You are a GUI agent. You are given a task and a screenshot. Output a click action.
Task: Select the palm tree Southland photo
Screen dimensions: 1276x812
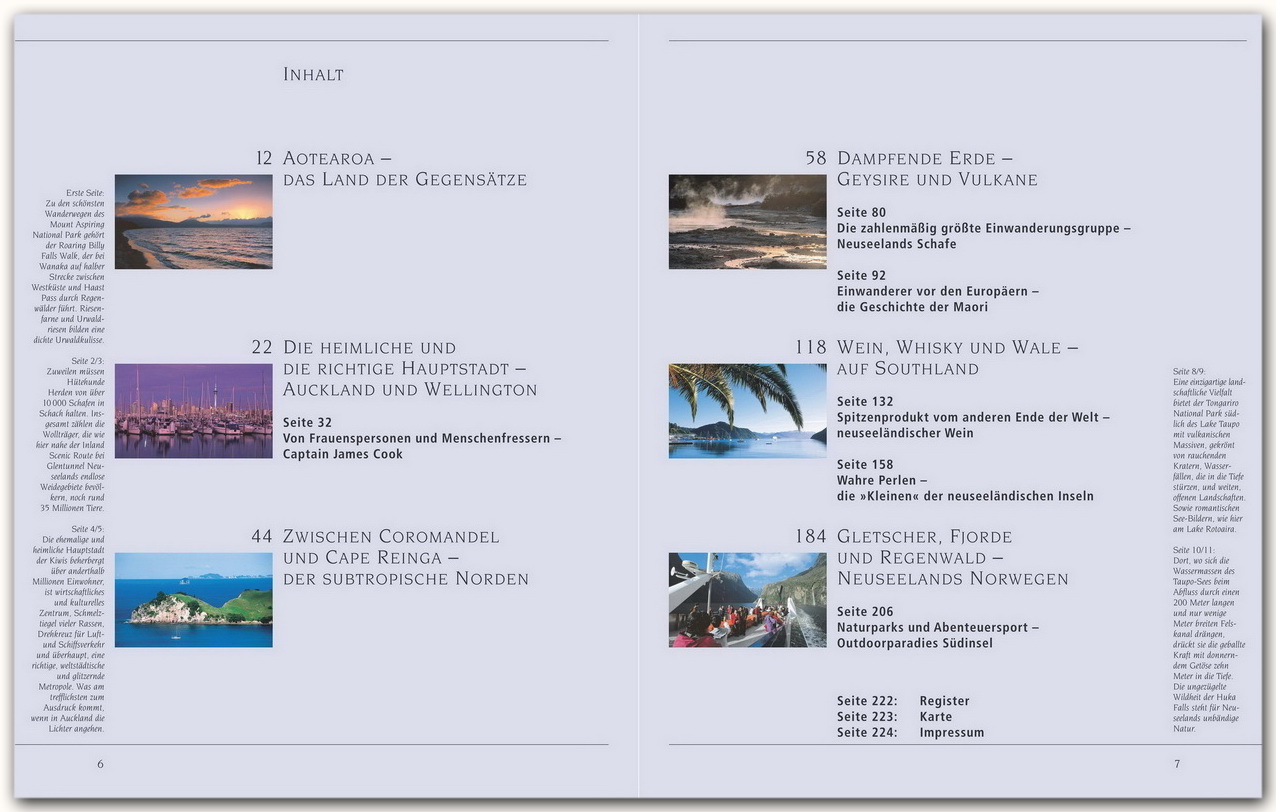coord(747,411)
